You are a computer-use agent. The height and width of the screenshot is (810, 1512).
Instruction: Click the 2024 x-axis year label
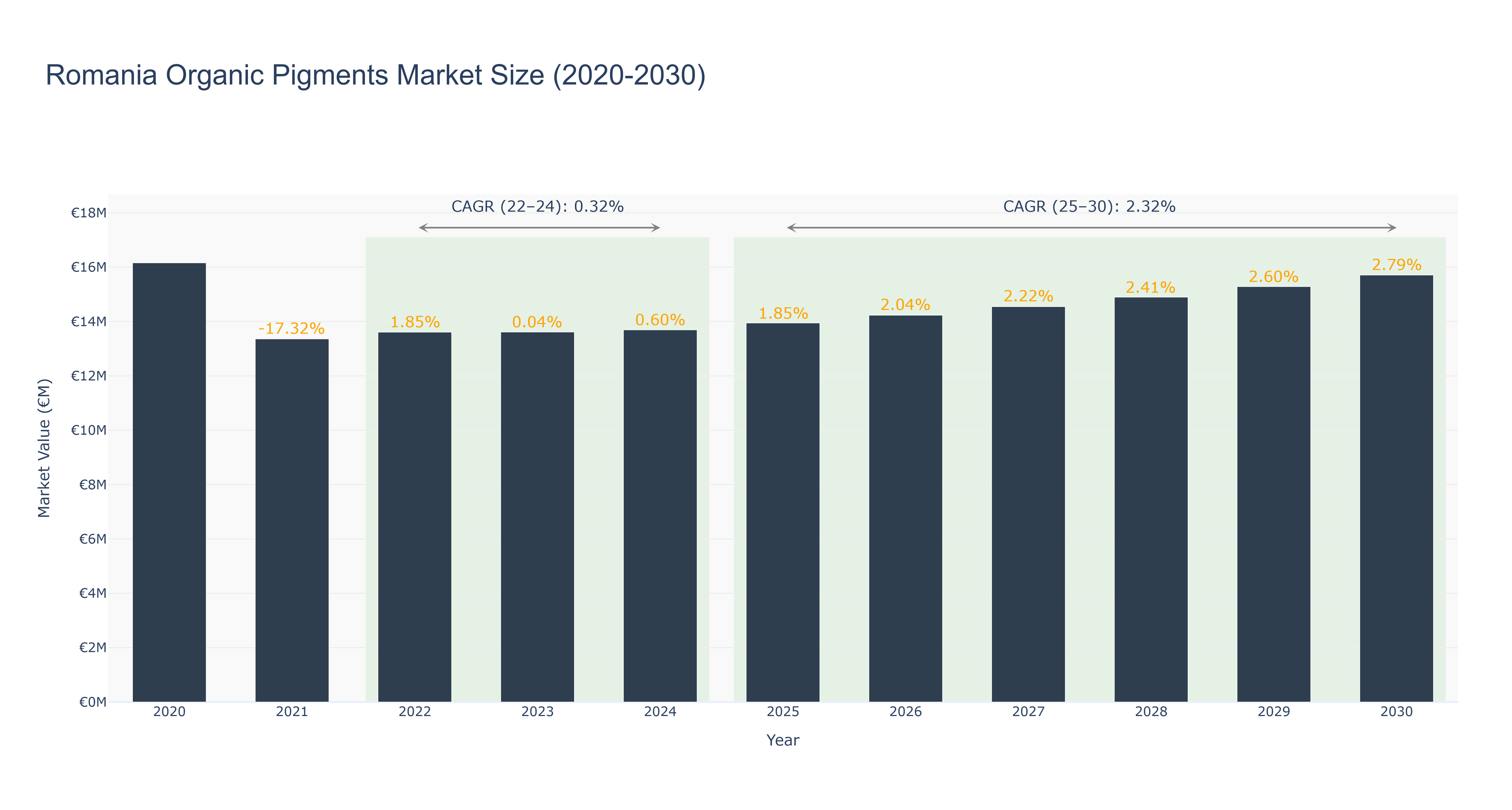coord(660,712)
